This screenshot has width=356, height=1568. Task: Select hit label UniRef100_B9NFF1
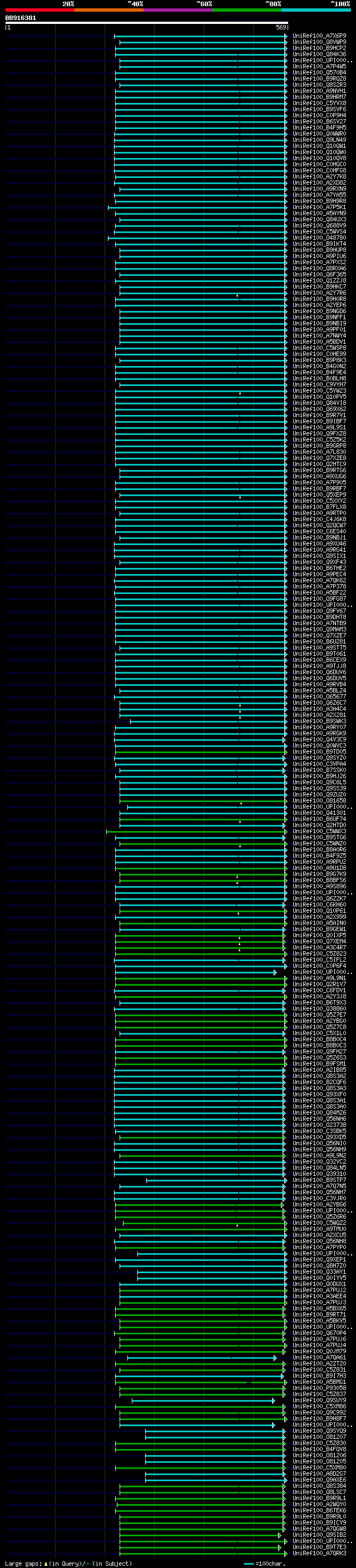tap(319, 317)
